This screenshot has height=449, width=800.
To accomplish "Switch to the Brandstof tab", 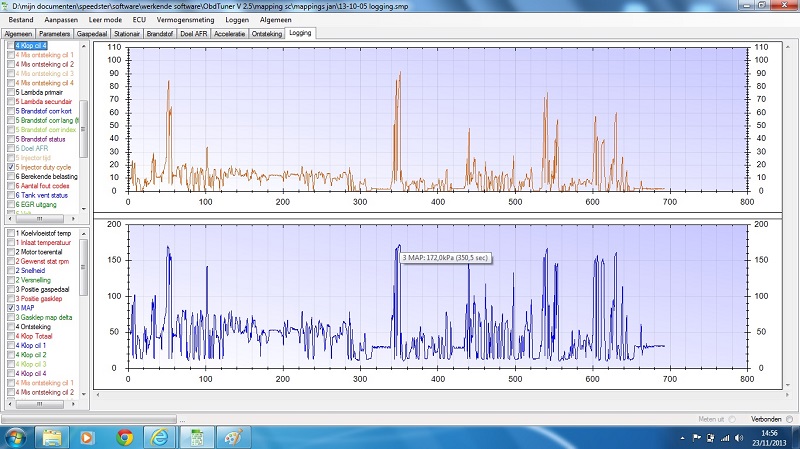I will click(159, 33).
